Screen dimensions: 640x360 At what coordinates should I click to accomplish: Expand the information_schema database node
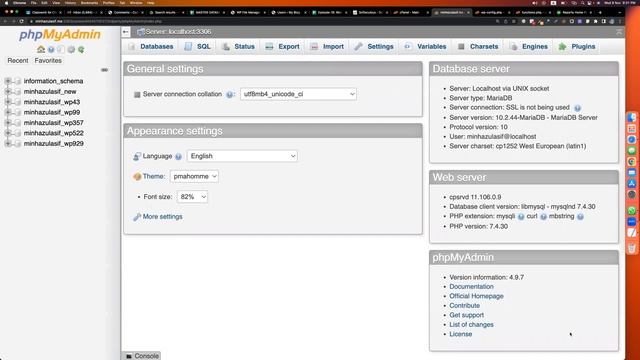point(8,81)
